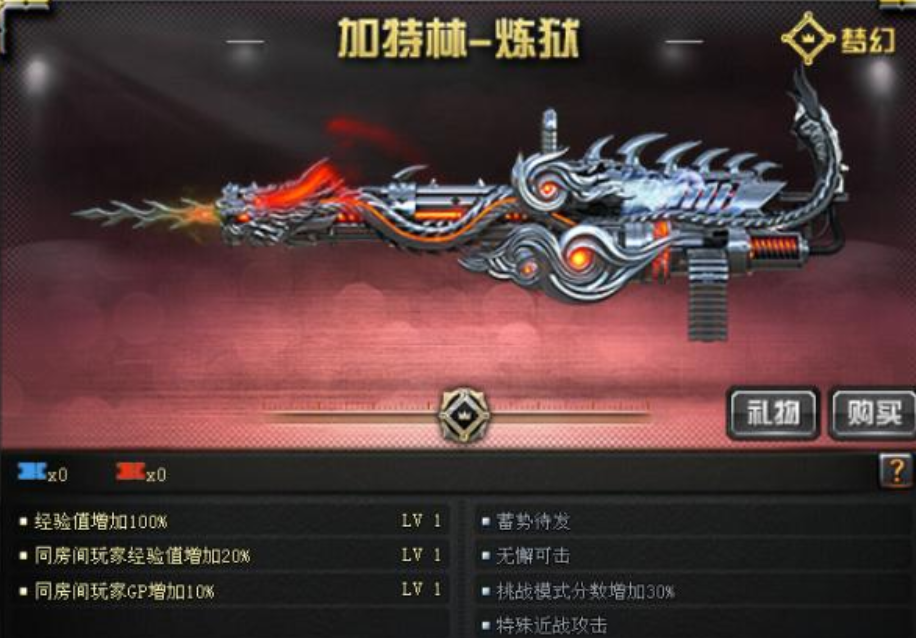Screen dimensions: 916x638
Task: Select the red ticket icon
Action: (x=130, y=471)
